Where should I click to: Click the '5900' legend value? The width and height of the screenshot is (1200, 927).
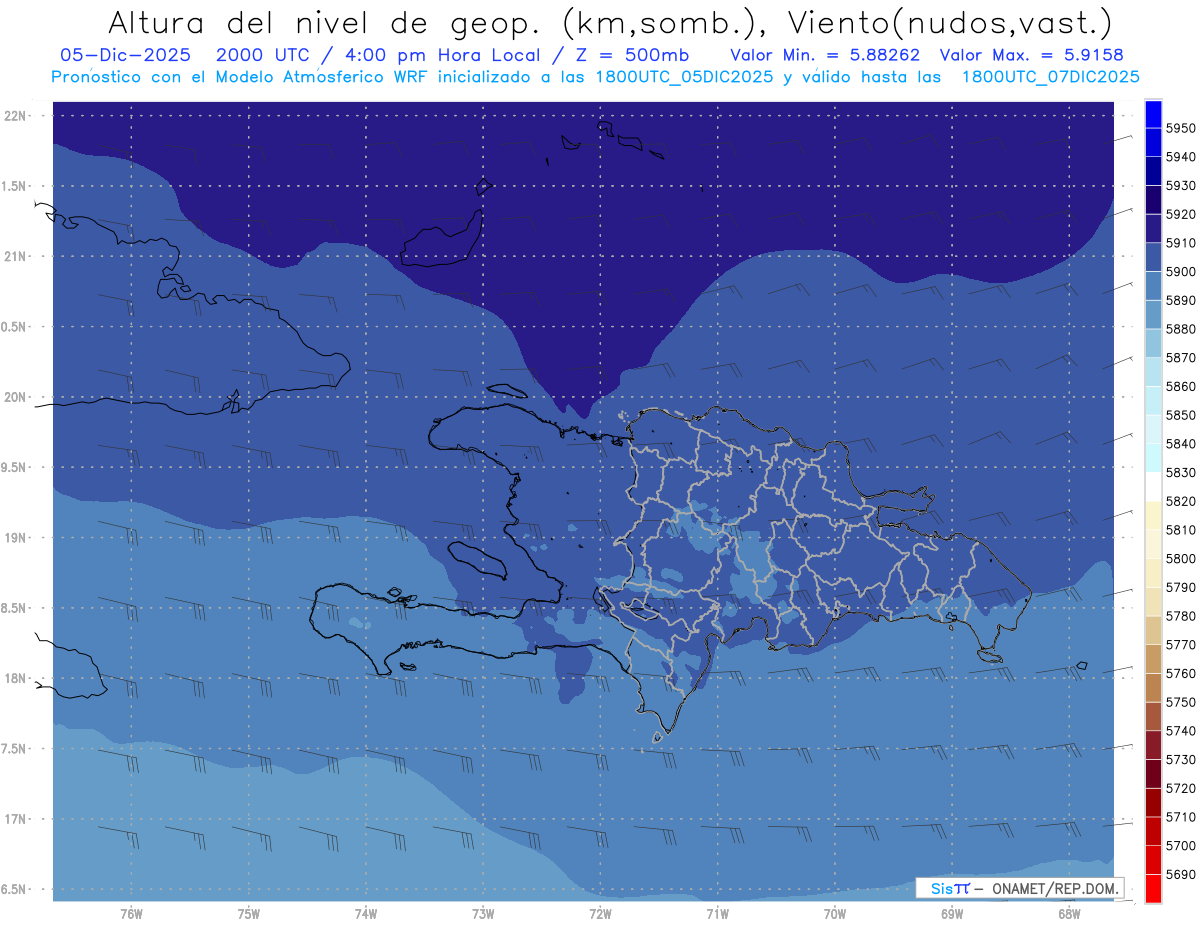pos(1180,272)
